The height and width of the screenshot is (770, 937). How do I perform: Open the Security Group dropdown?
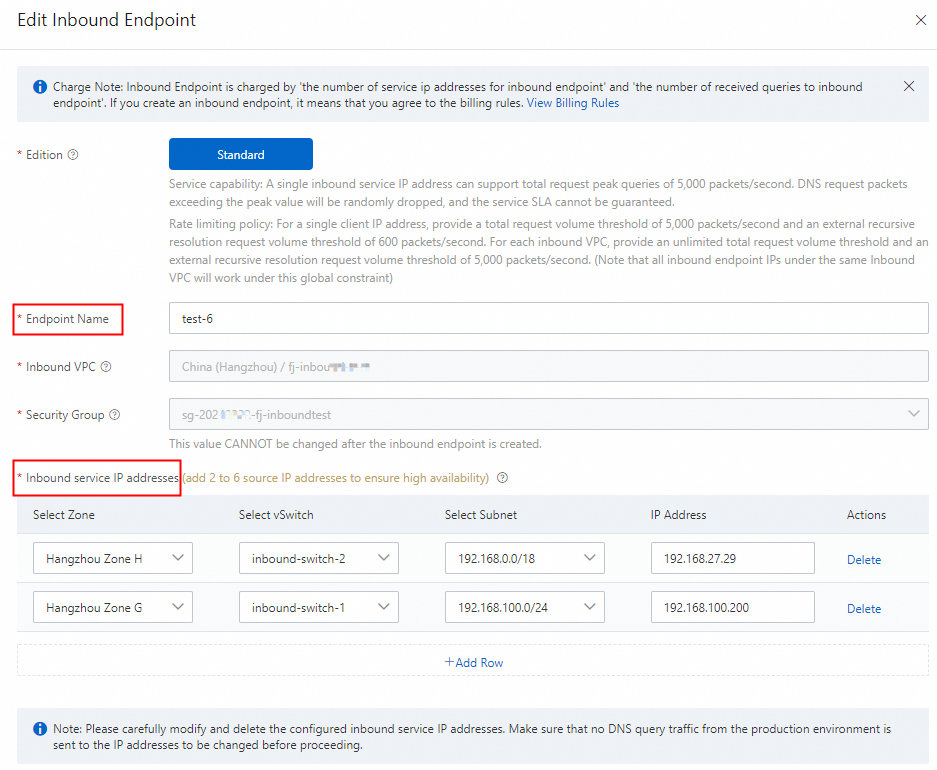[x=549, y=414]
